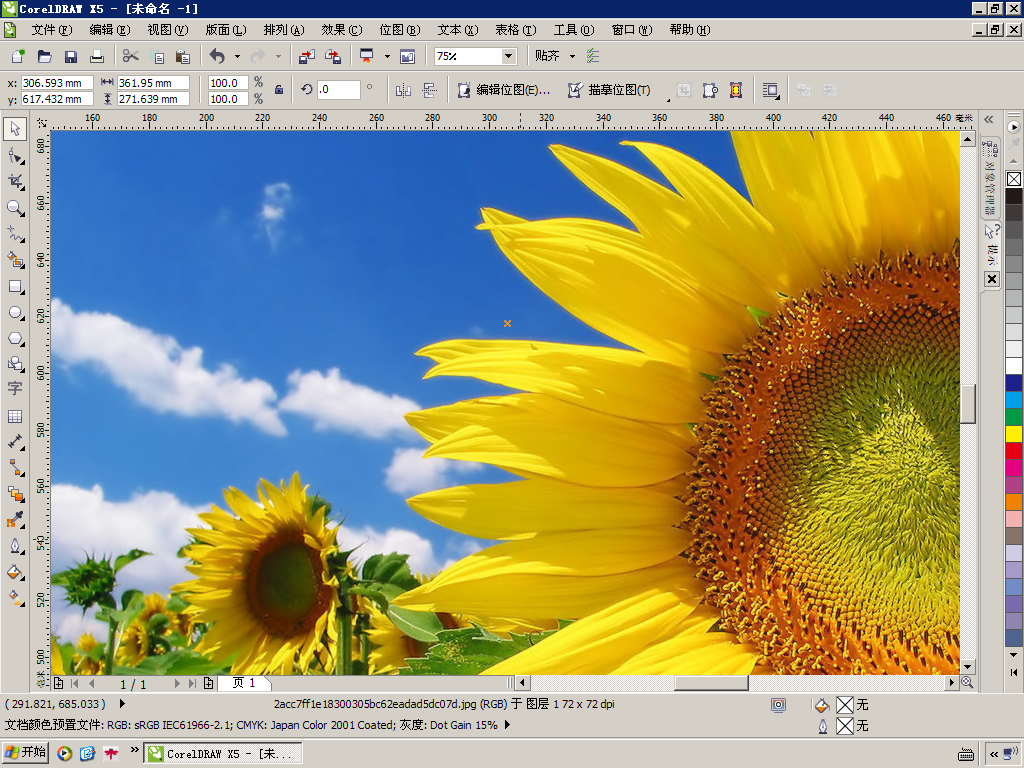Expand the color palette flyout at bottom

click(x=1014, y=672)
